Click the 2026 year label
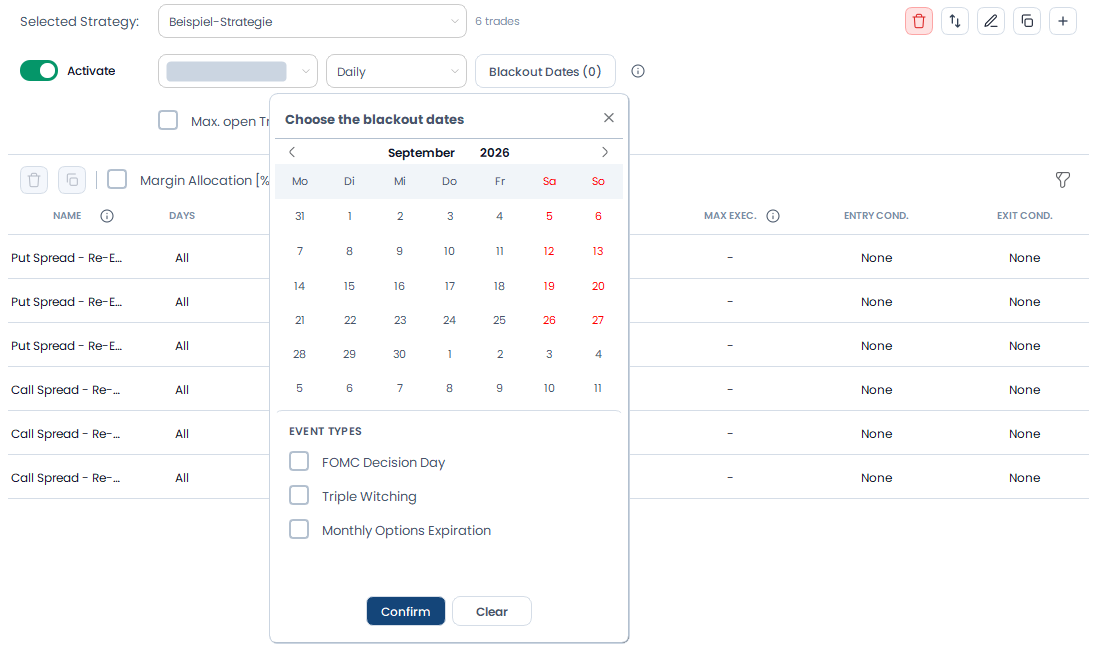Screen dimensions: 1096x660 click(x=494, y=152)
